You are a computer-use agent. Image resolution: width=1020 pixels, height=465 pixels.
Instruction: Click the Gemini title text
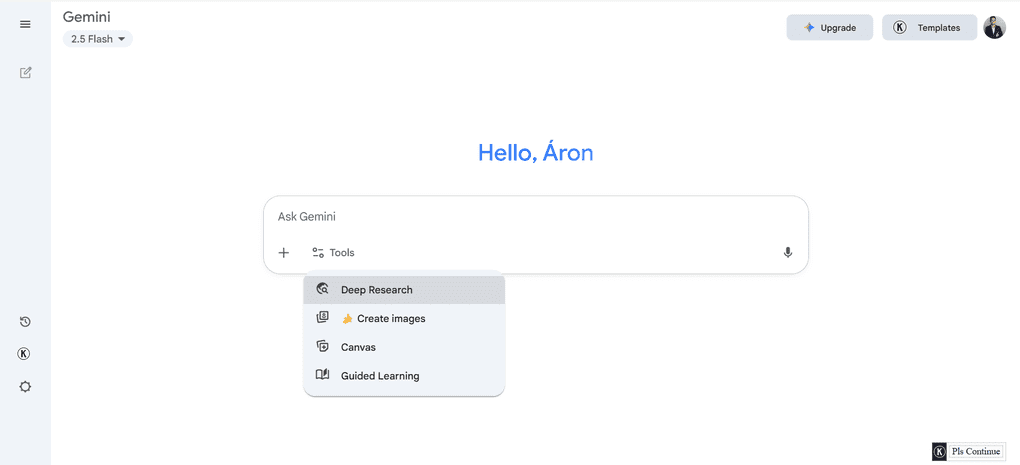point(89,17)
